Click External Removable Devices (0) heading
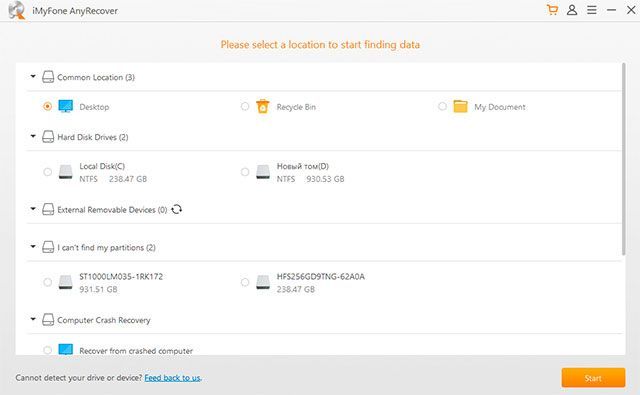640x395 pixels. coord(112,210)
